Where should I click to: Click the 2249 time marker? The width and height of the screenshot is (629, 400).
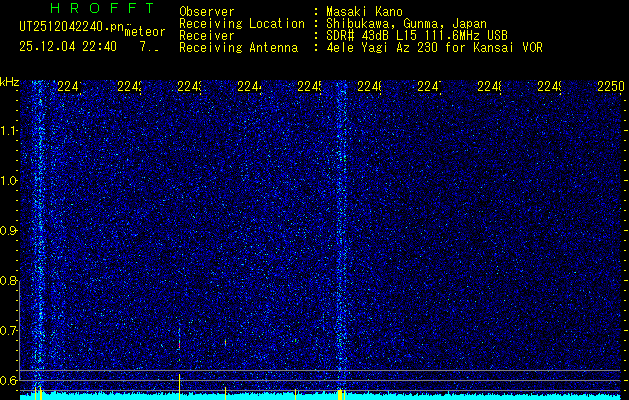[549, 87]
